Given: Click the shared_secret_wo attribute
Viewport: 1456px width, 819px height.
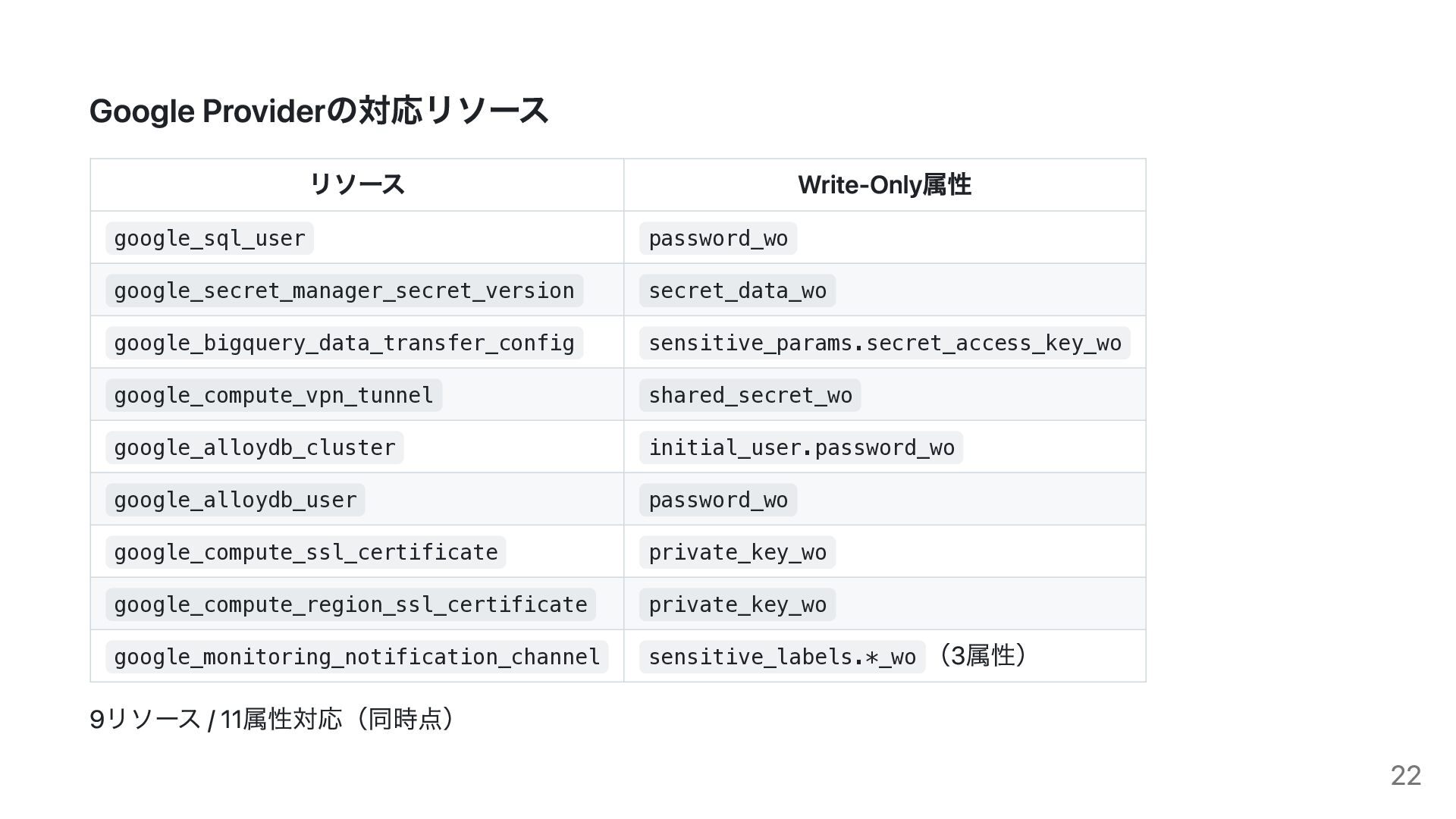Looking at the screenshot, I should [x=750, y=395].
